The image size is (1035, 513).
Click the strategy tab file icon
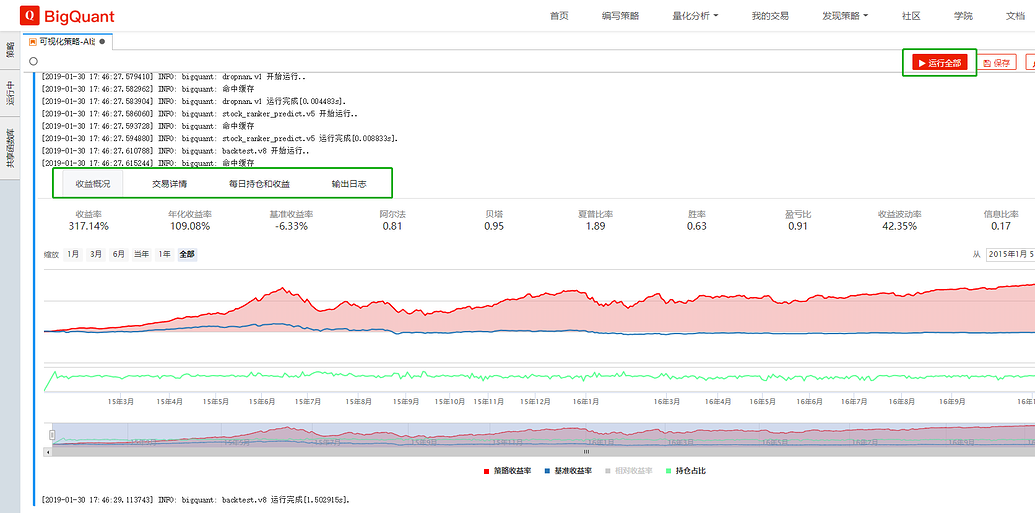(x=32, y=42)
